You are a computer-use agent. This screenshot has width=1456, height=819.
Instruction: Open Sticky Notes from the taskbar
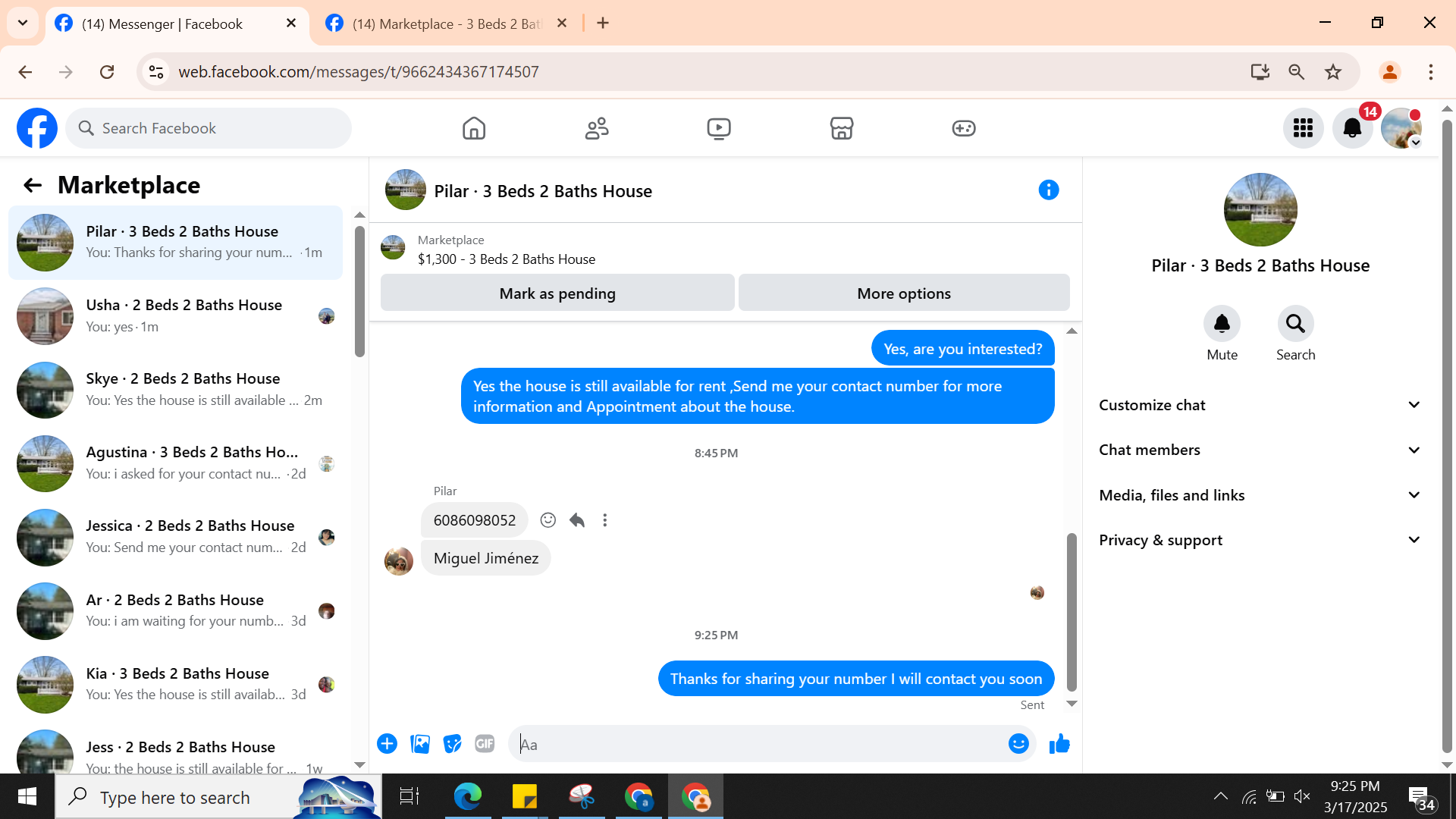525,797
